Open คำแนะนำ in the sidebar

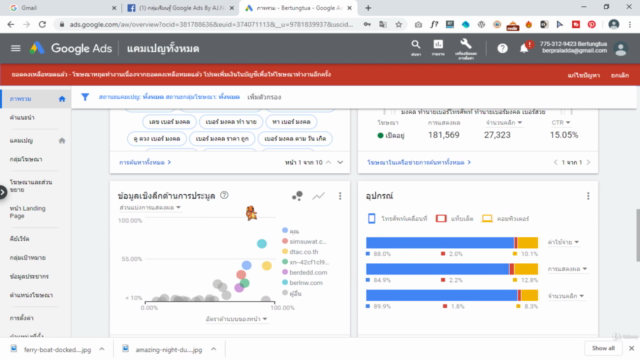[x=22, y=118]
